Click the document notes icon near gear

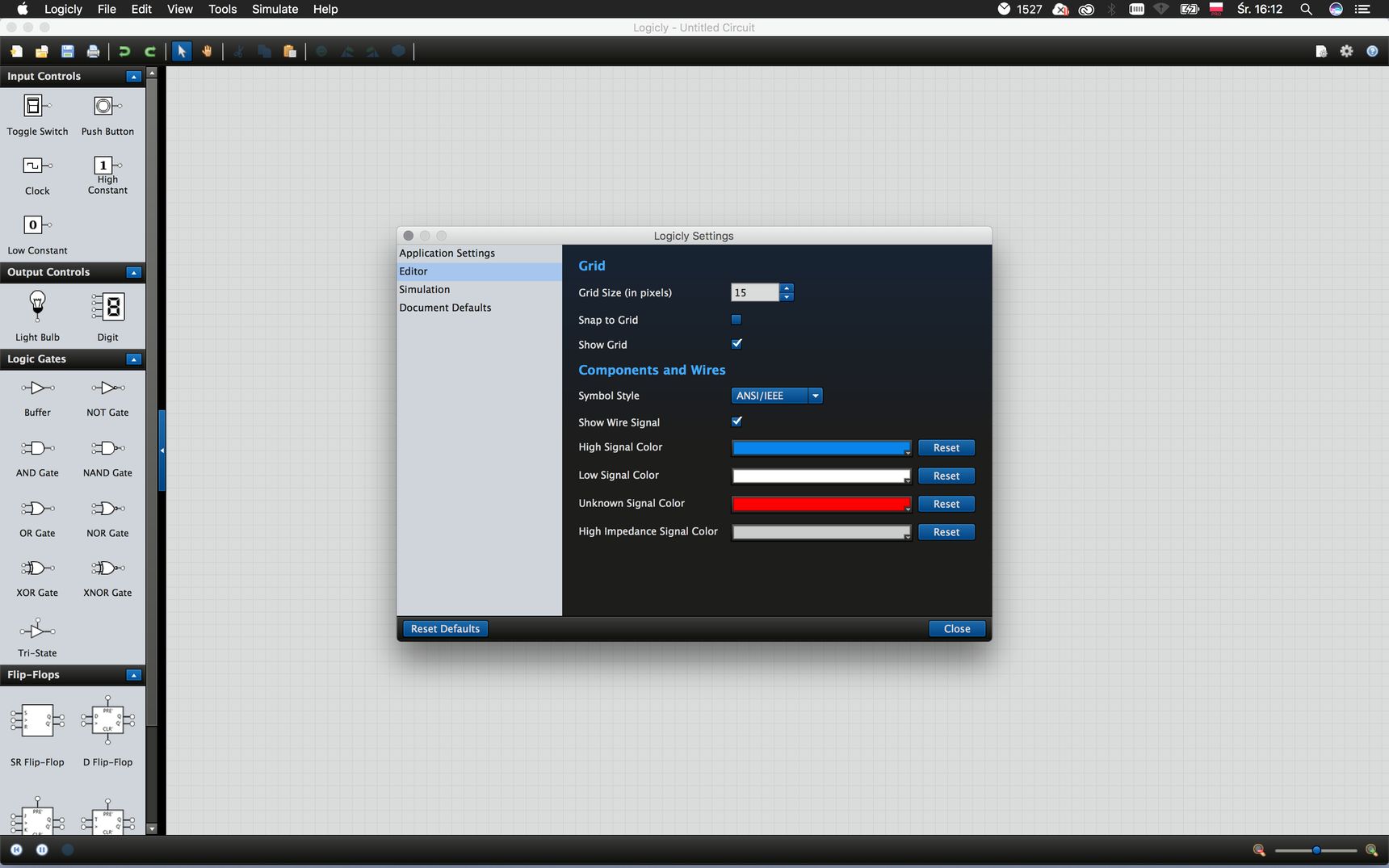click(1321, 52)
